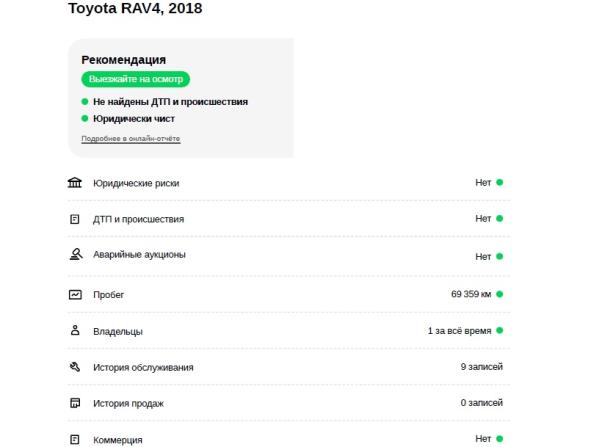Click the green Выезжайте на осмотр badge
591x447 pixels.
click(136, 79)
